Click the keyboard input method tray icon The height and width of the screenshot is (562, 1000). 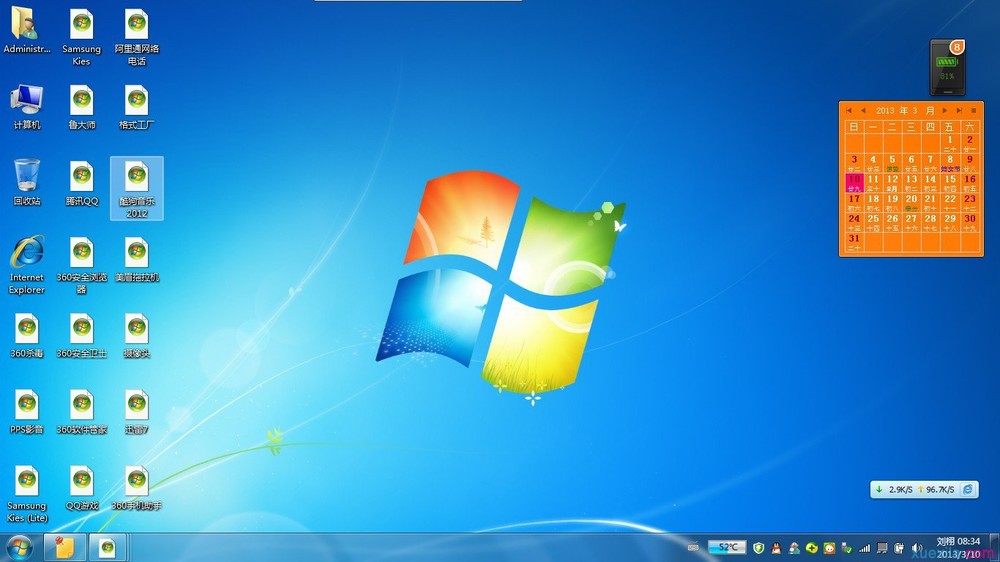pyautogui.click(x=693, y=547)
